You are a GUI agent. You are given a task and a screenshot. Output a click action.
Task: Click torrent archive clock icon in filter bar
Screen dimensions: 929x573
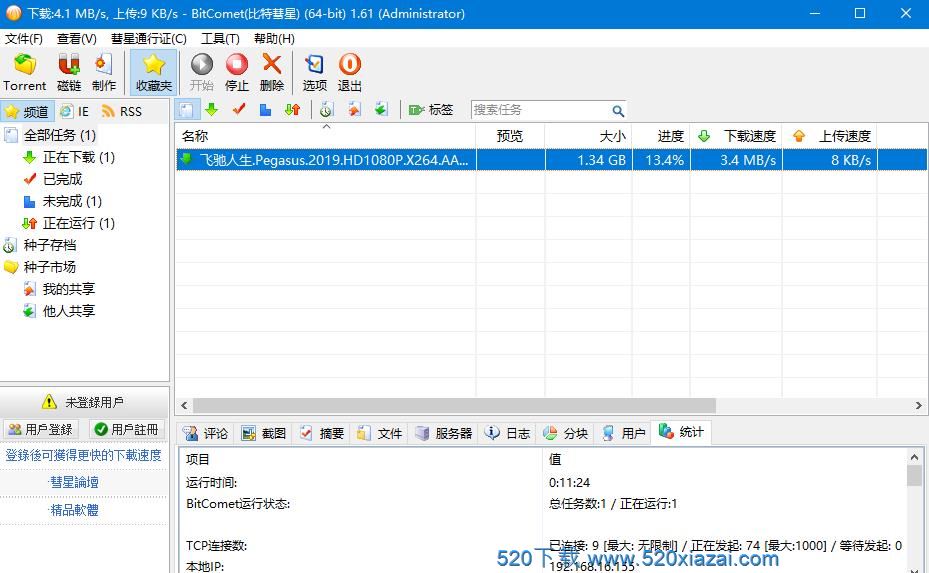click(326, 110)
